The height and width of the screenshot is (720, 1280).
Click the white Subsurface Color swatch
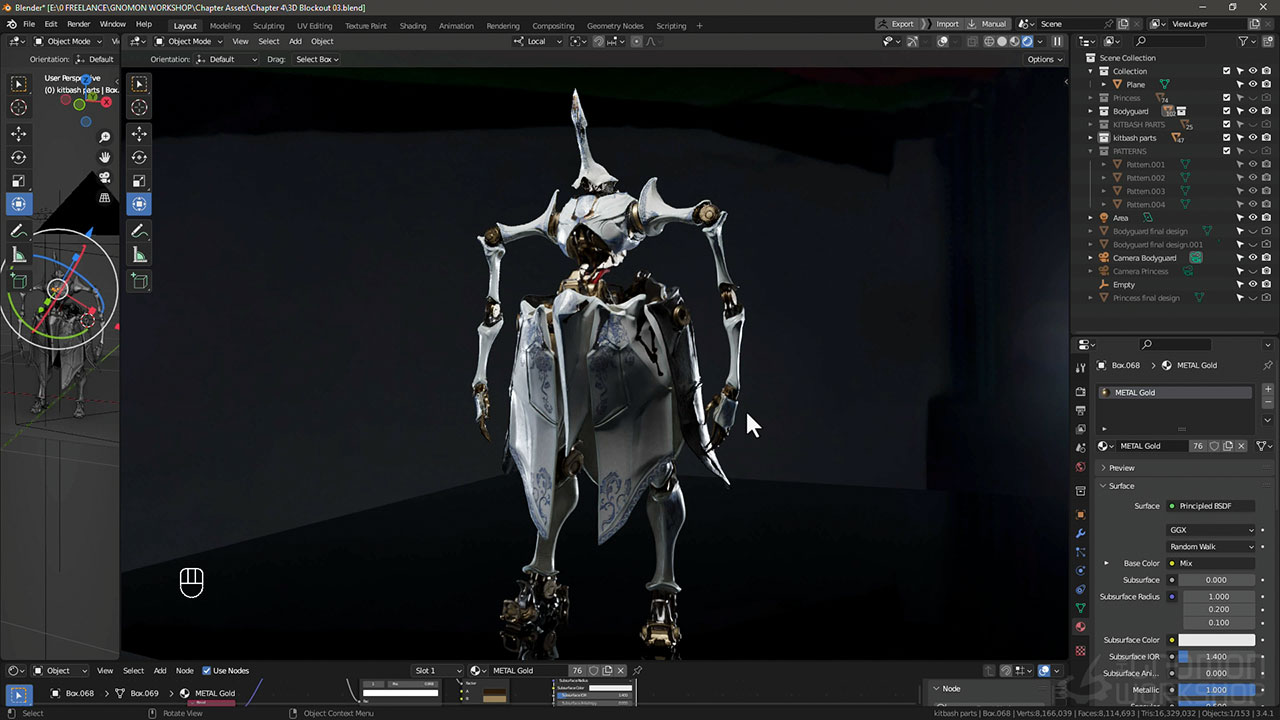[1216, 640]
